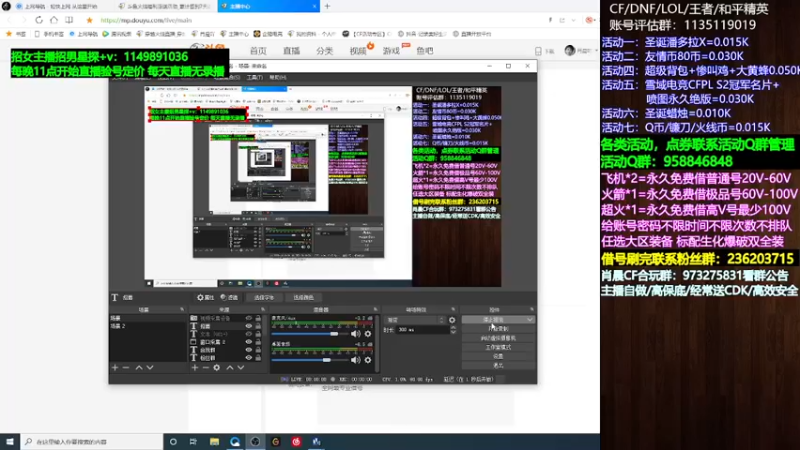Go to Douyu 鱼吧 nav tab
Screen dimensions: 800x450
click(424, 51)
